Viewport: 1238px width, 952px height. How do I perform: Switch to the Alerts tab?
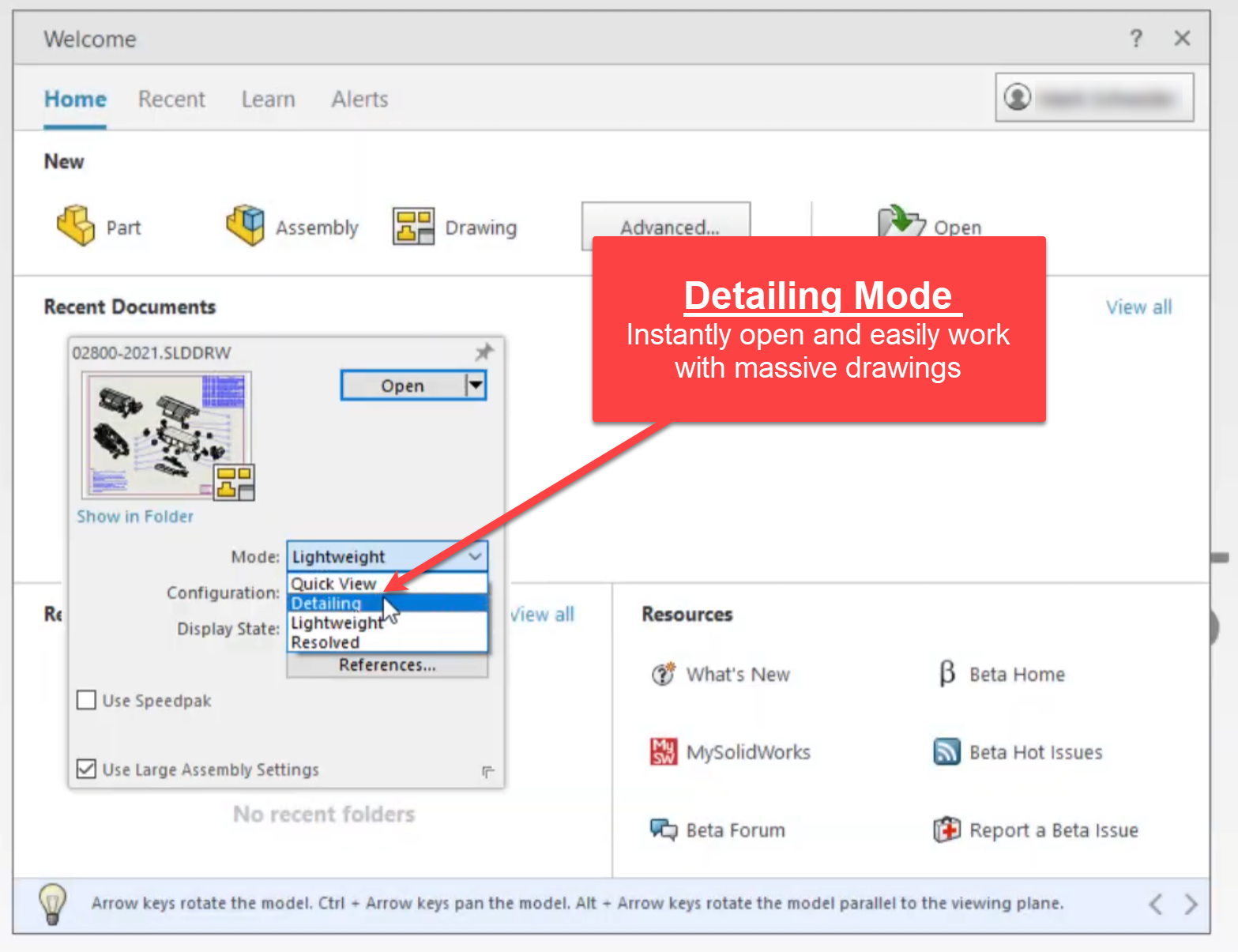coord(359,99)
